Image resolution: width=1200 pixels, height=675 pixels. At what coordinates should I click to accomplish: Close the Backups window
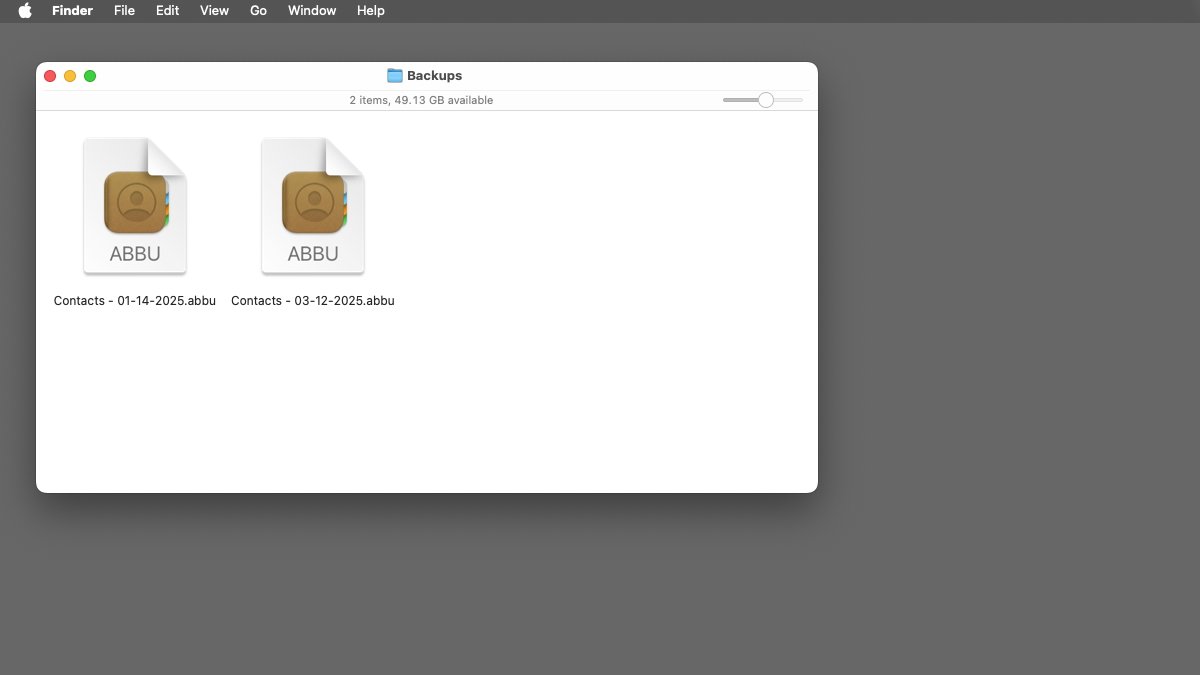pyautogui.click(x=50, y=76)
